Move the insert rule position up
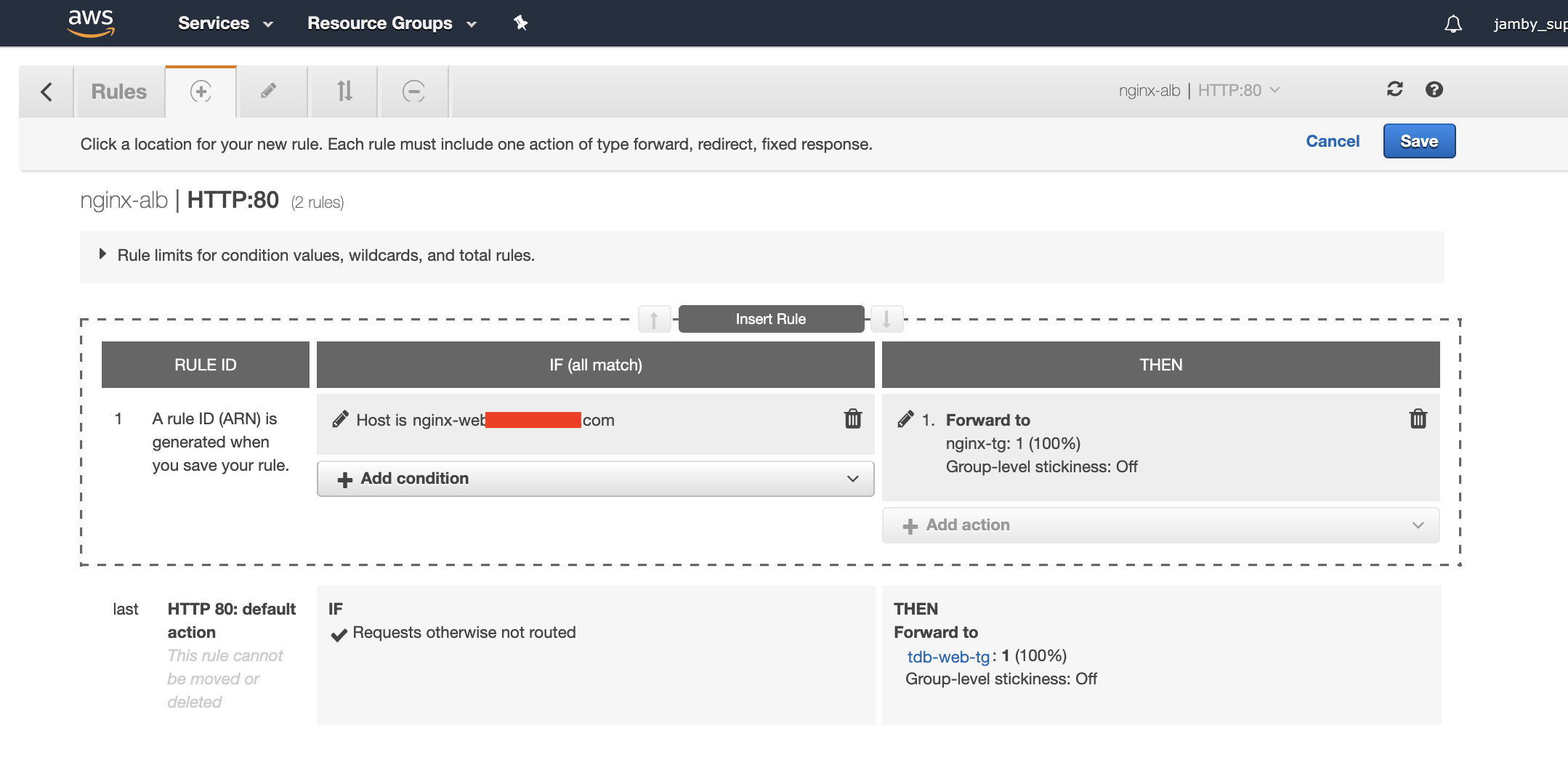1568x773 pixels. [654, 319]
